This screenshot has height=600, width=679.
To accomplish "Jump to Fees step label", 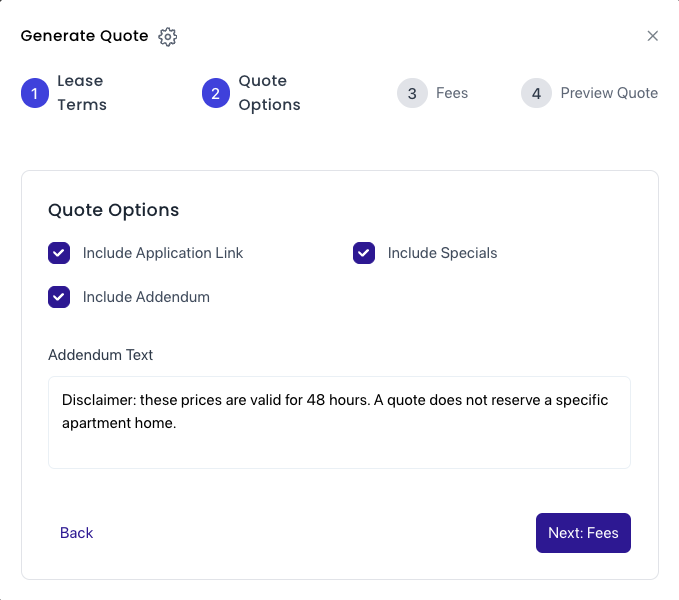I will 452,93.
